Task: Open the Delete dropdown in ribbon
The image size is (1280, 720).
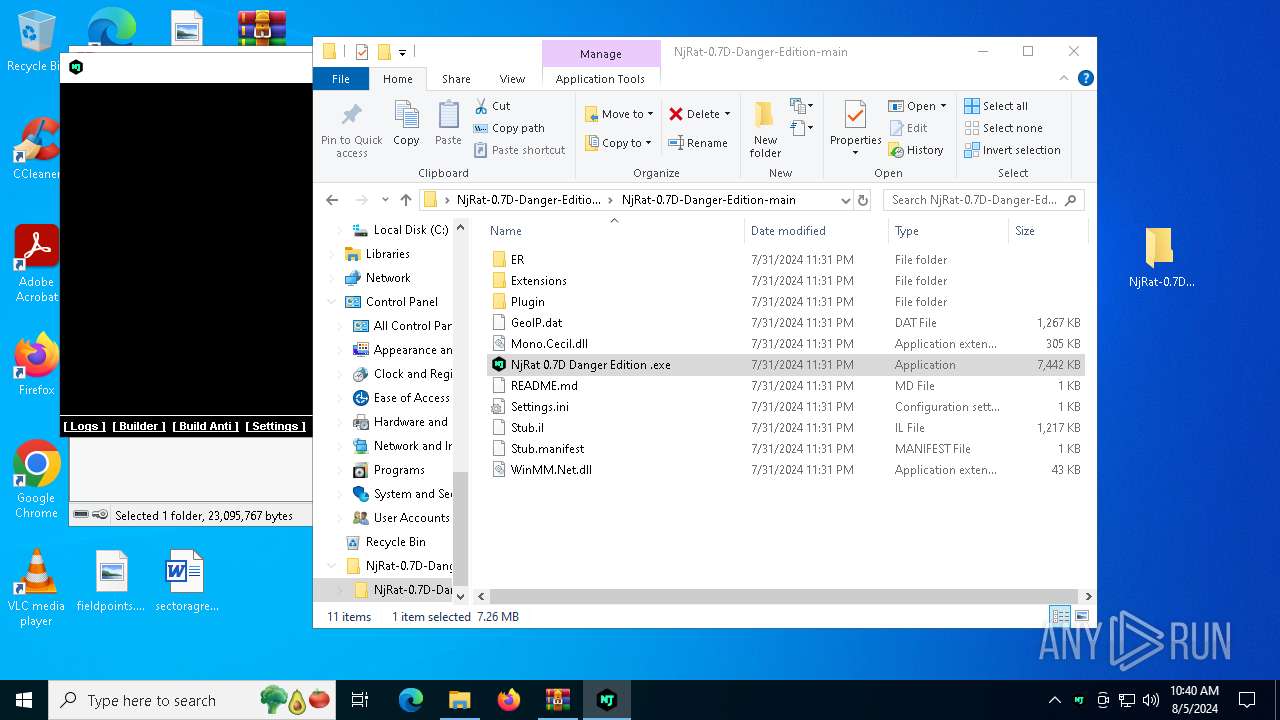Action: [x=699, y=114]
